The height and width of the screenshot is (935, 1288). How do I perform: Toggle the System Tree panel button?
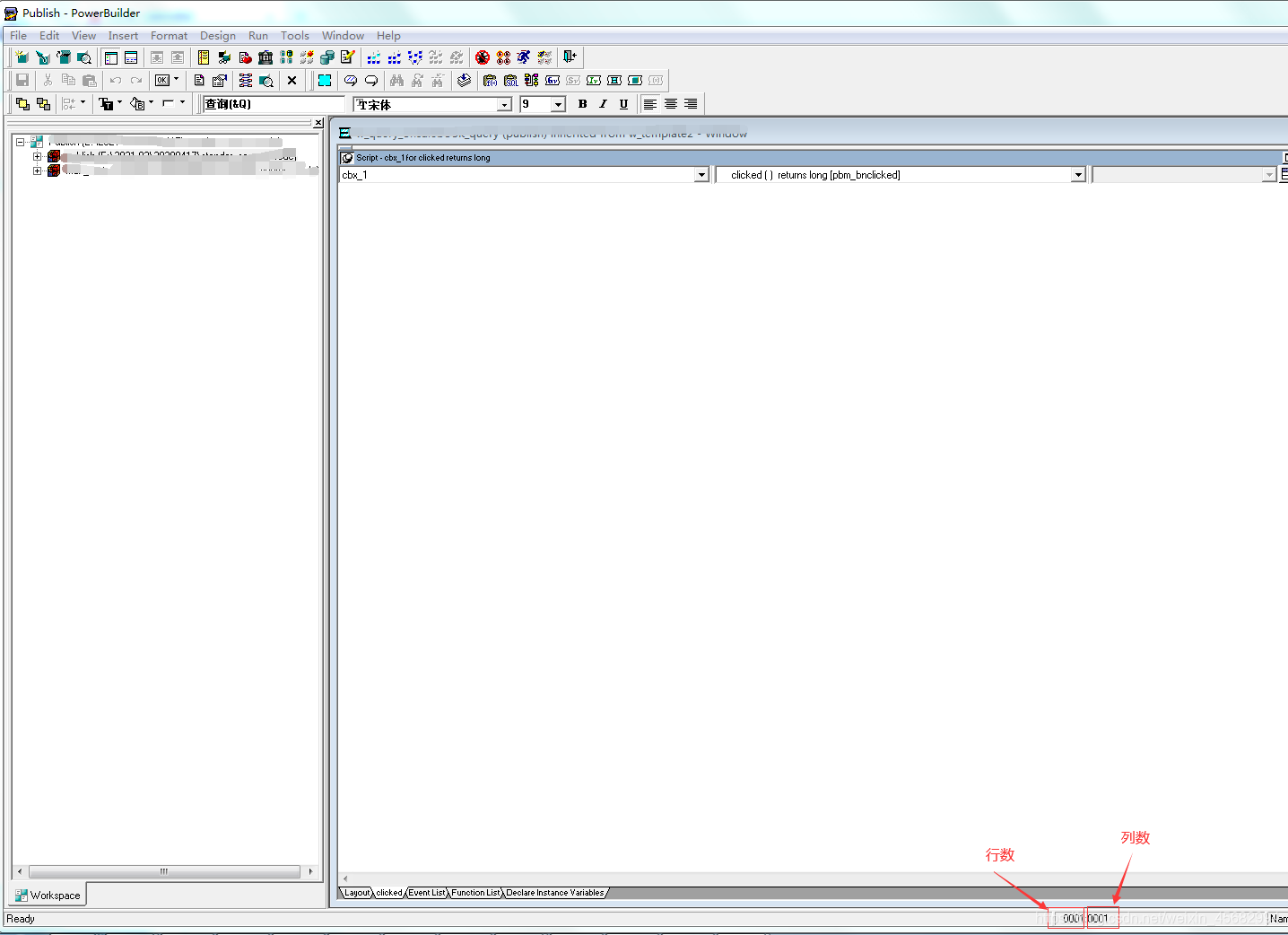[x=111, y=57]
